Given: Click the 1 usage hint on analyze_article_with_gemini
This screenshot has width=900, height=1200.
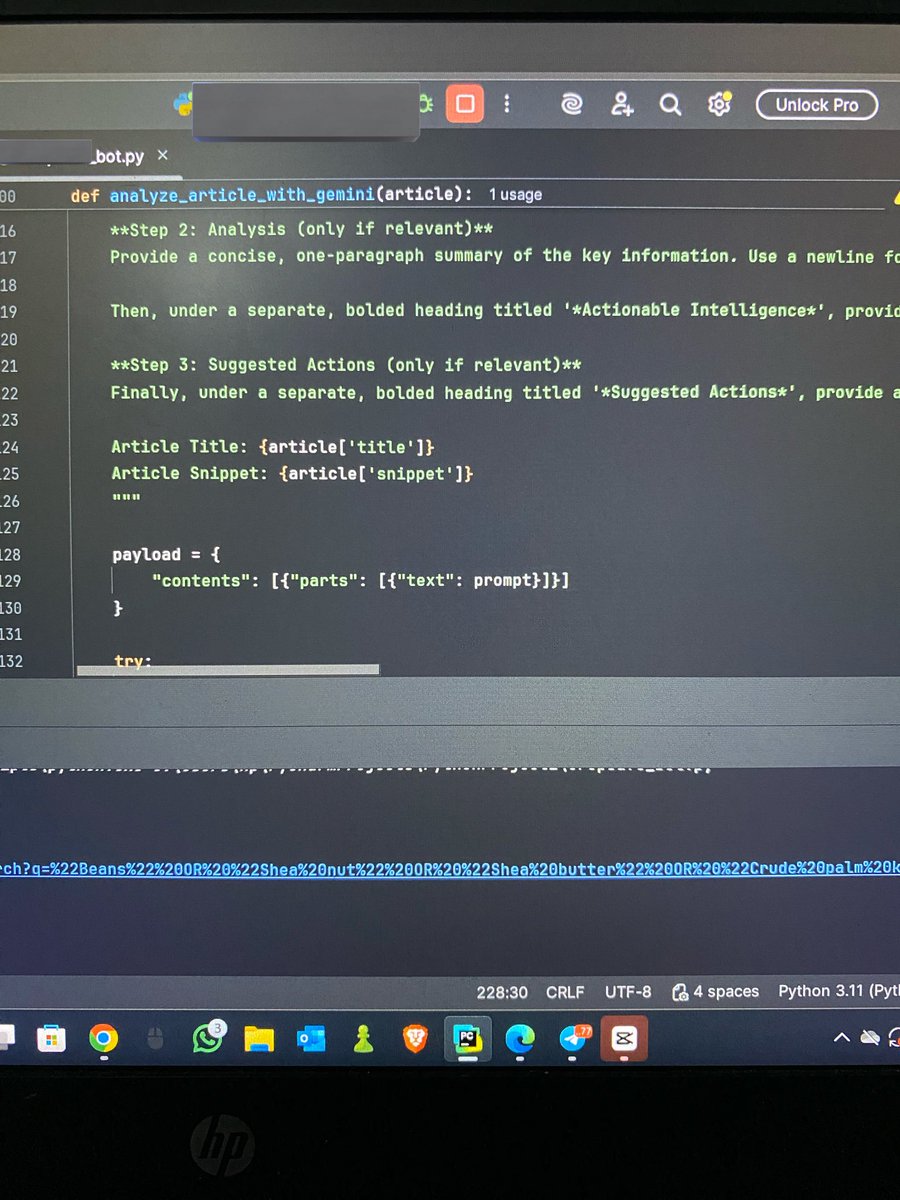Looking at the screenshot, I should [x=516, y=195].
